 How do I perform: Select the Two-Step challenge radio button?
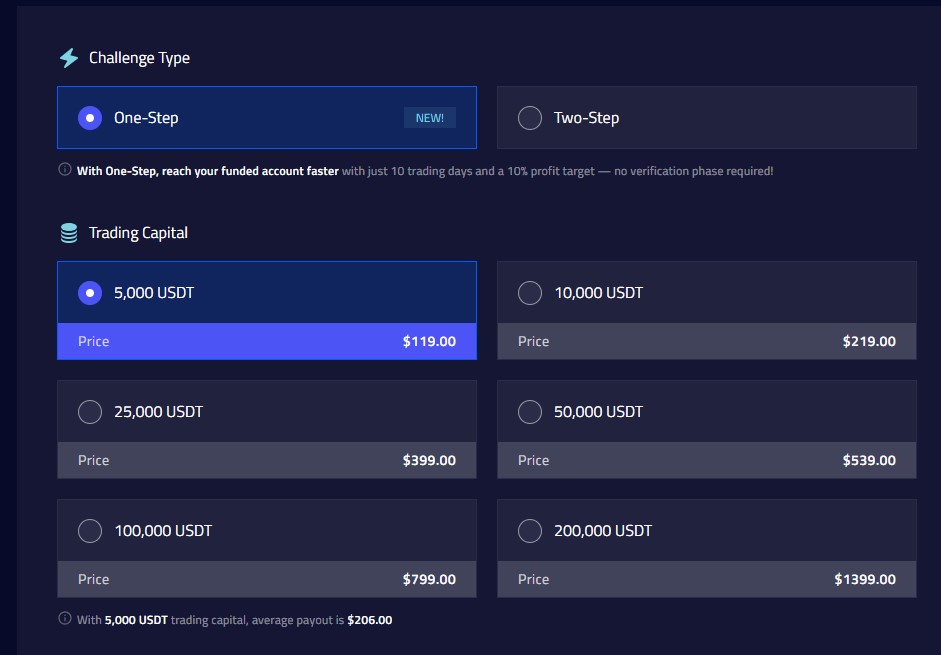[x=530, y=118]
